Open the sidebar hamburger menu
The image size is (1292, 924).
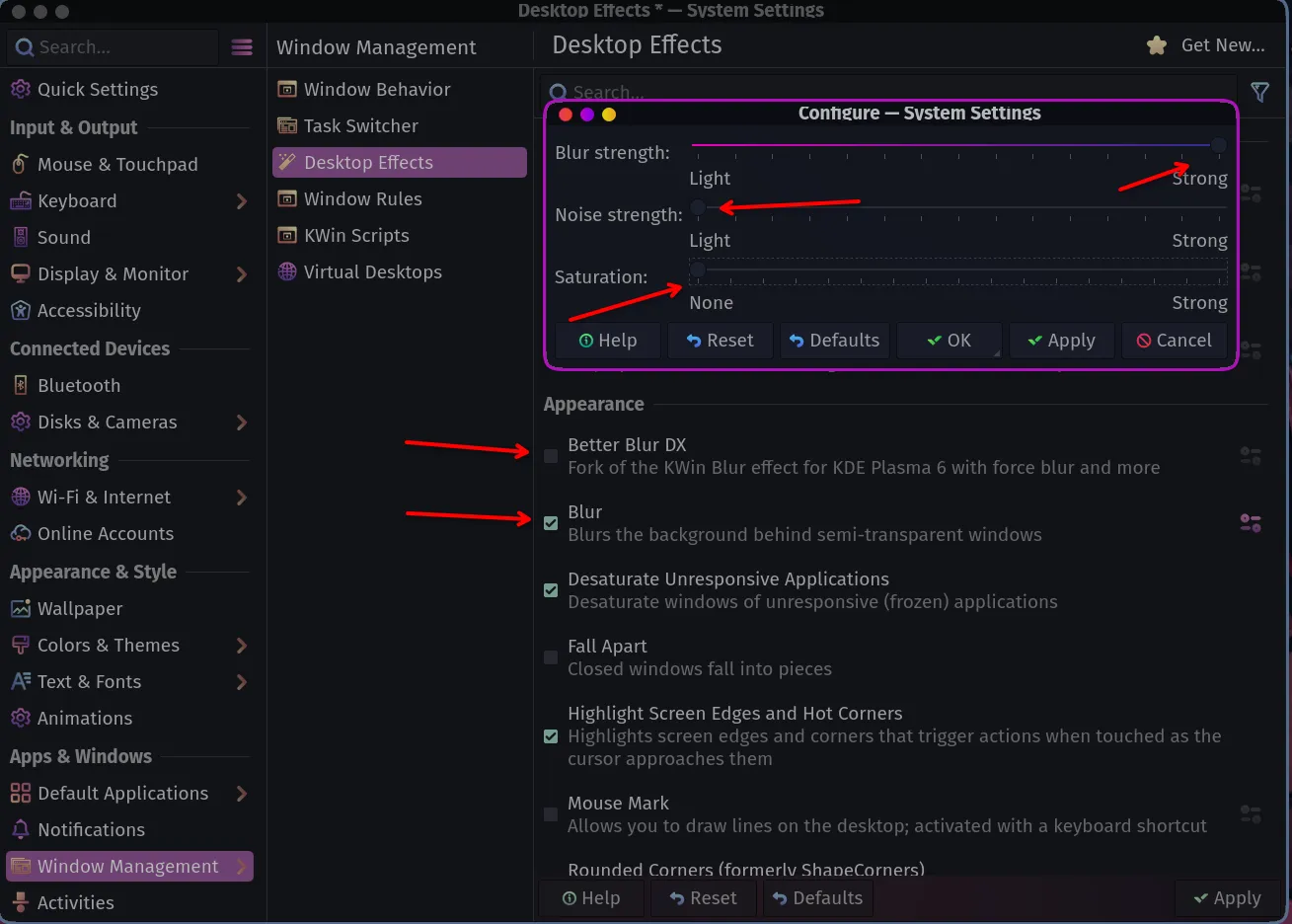point(242,47)
